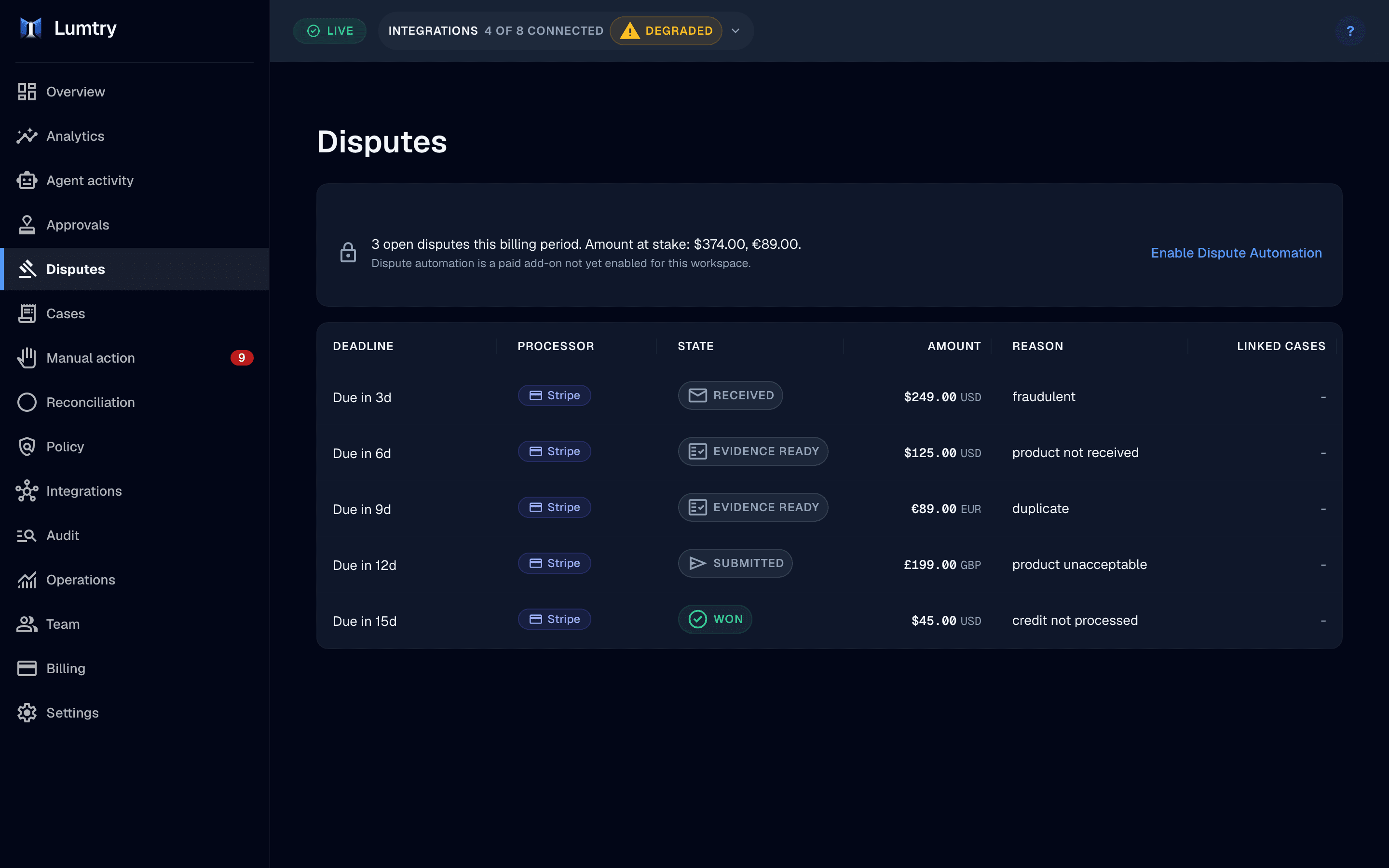Select the Integrations hub icon
Viewport: 1389px width, 868px height.
(27, 491)
